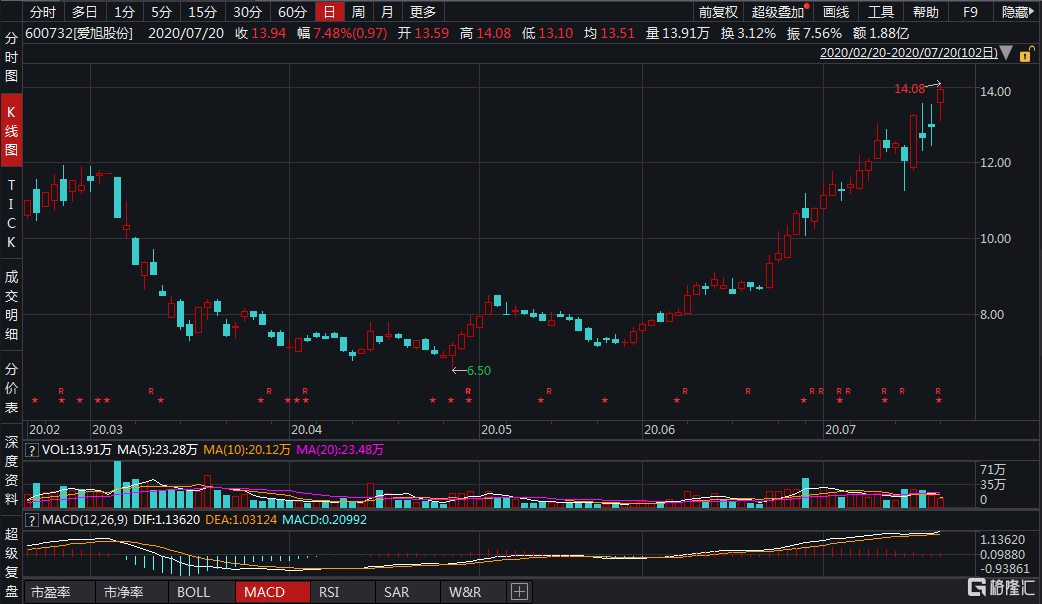Open the 帮助 help menu
The width and height of the screenshot is (1042, 604).
(x=926, y=12)
